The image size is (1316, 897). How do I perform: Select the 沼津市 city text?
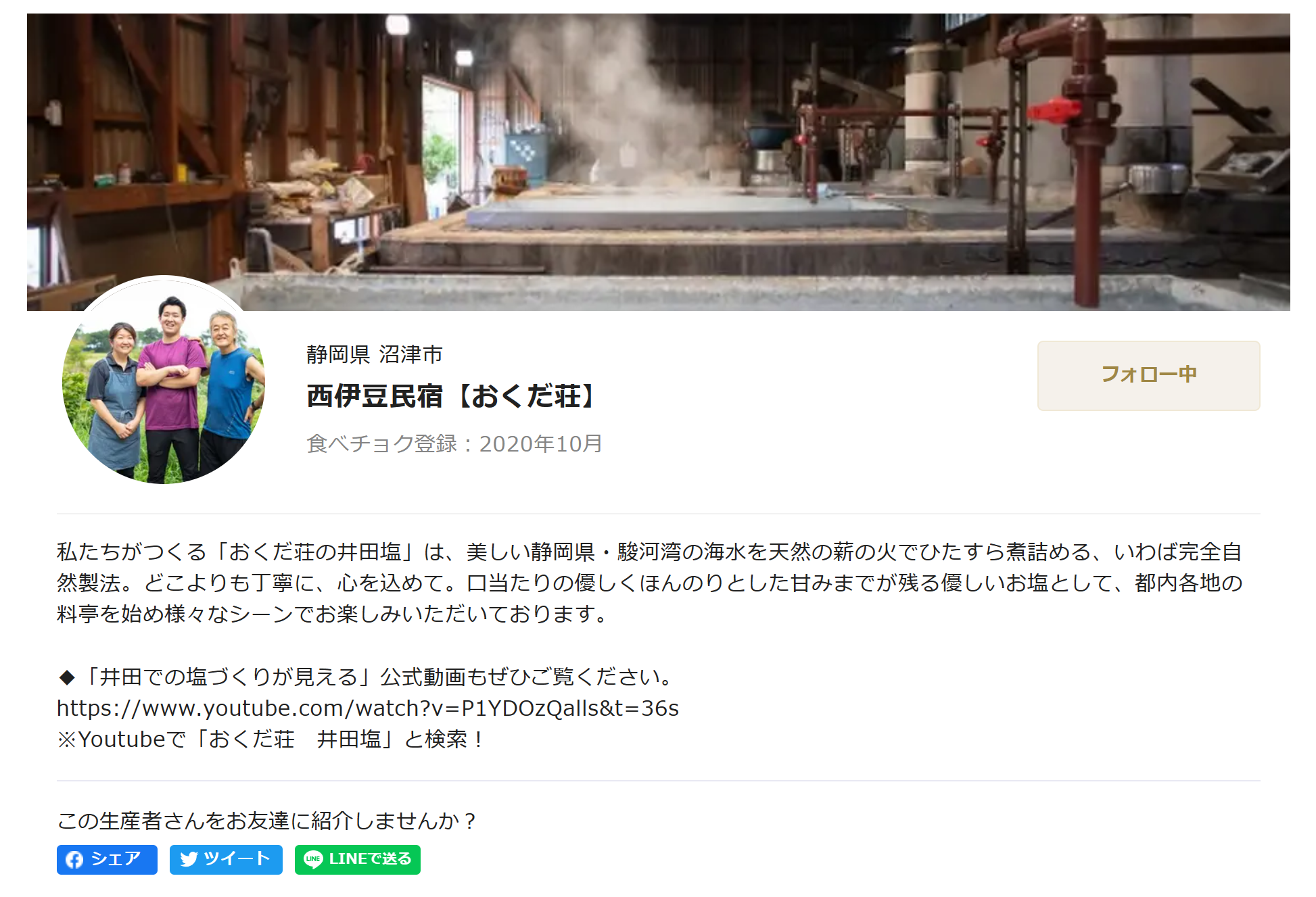[410, 354]
